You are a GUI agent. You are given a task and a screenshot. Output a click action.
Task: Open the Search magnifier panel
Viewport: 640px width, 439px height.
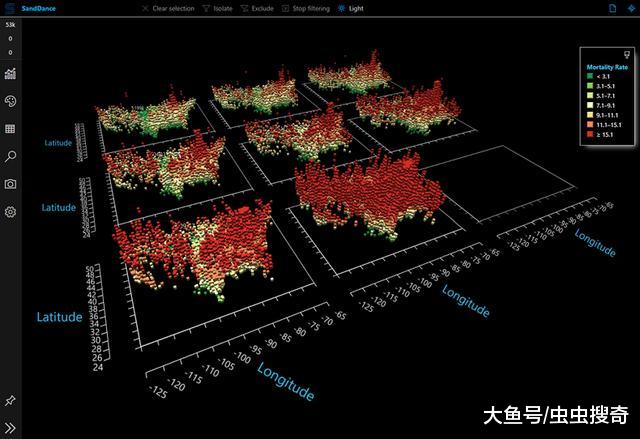click(x=11, y=156)
